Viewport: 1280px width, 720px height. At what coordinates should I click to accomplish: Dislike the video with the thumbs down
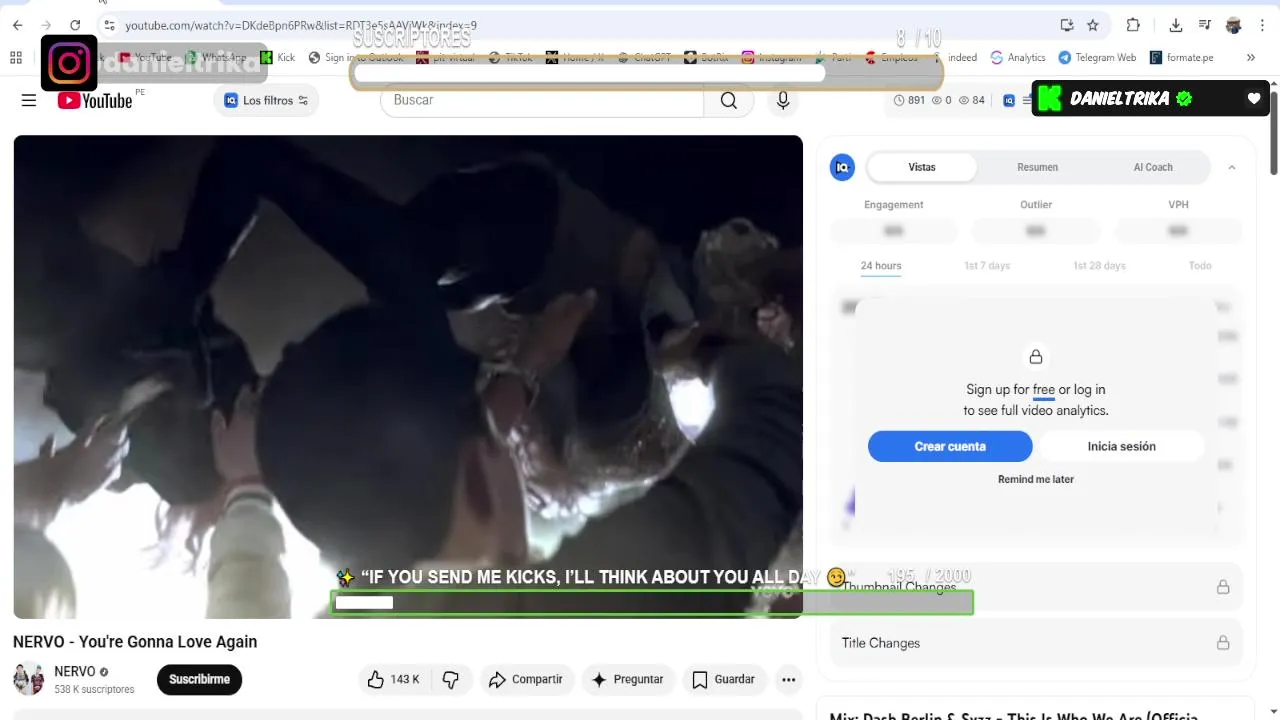coord(451,679)
